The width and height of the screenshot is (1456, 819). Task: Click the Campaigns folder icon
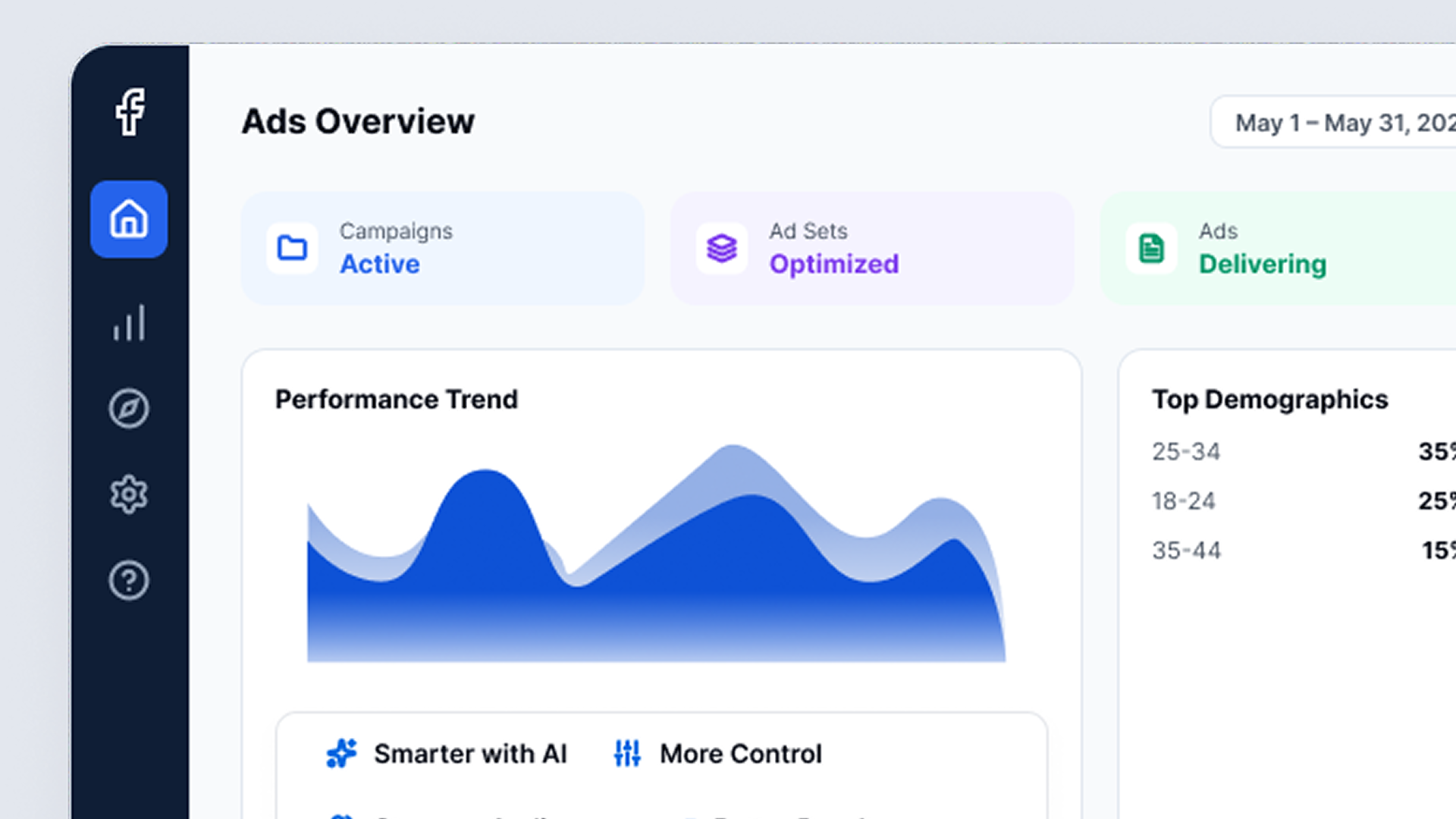[292, 248]
